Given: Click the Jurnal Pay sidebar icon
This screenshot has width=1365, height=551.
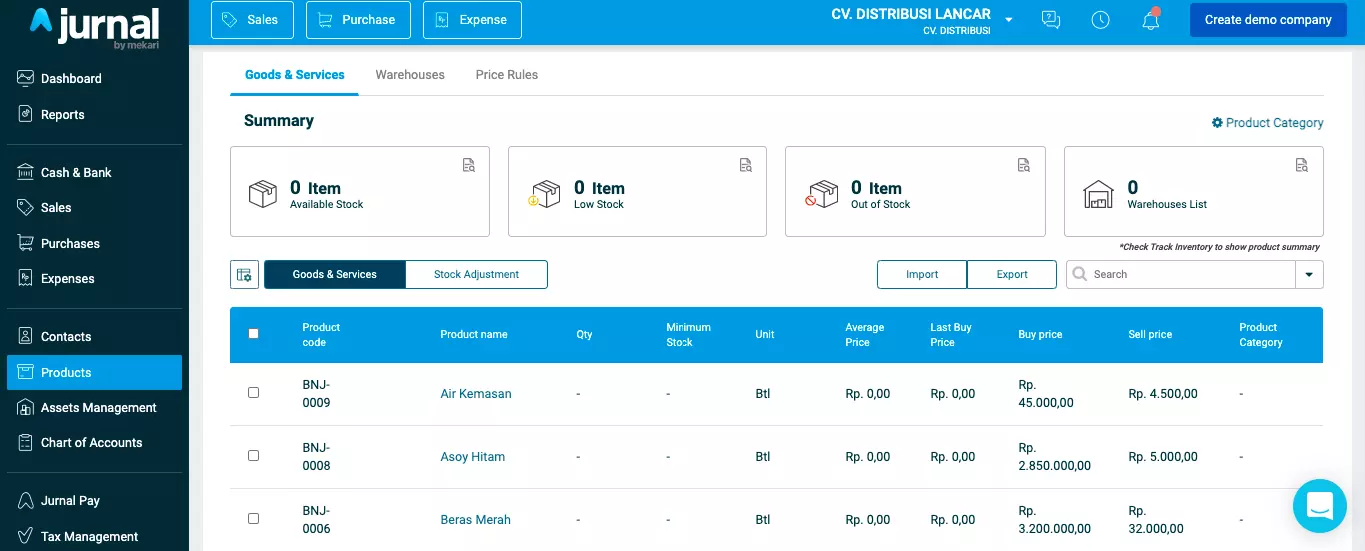Looking at the screenshot, I should pyautogui.click(x=26, y=500).
